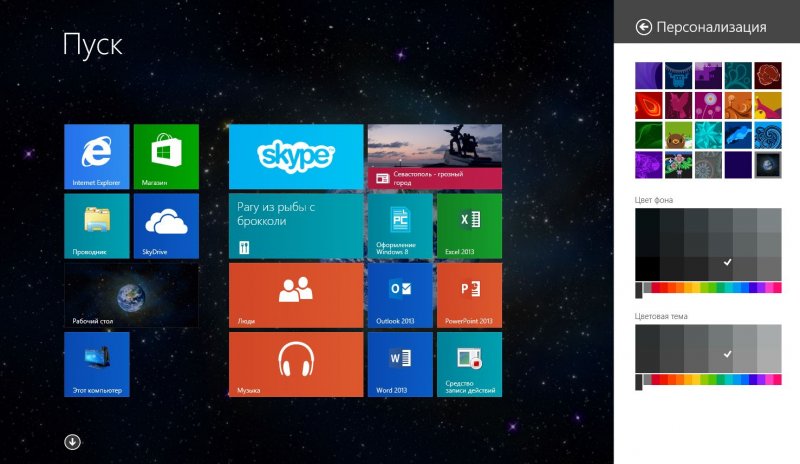
Task: Open the Internet Explorer tile
Action: tap(97, 157)
